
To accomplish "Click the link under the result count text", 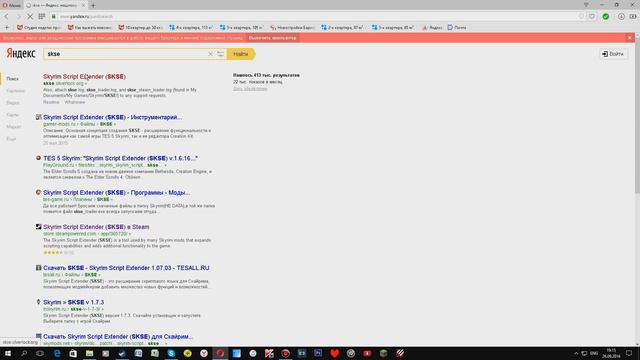I will (x=250, y=88).
